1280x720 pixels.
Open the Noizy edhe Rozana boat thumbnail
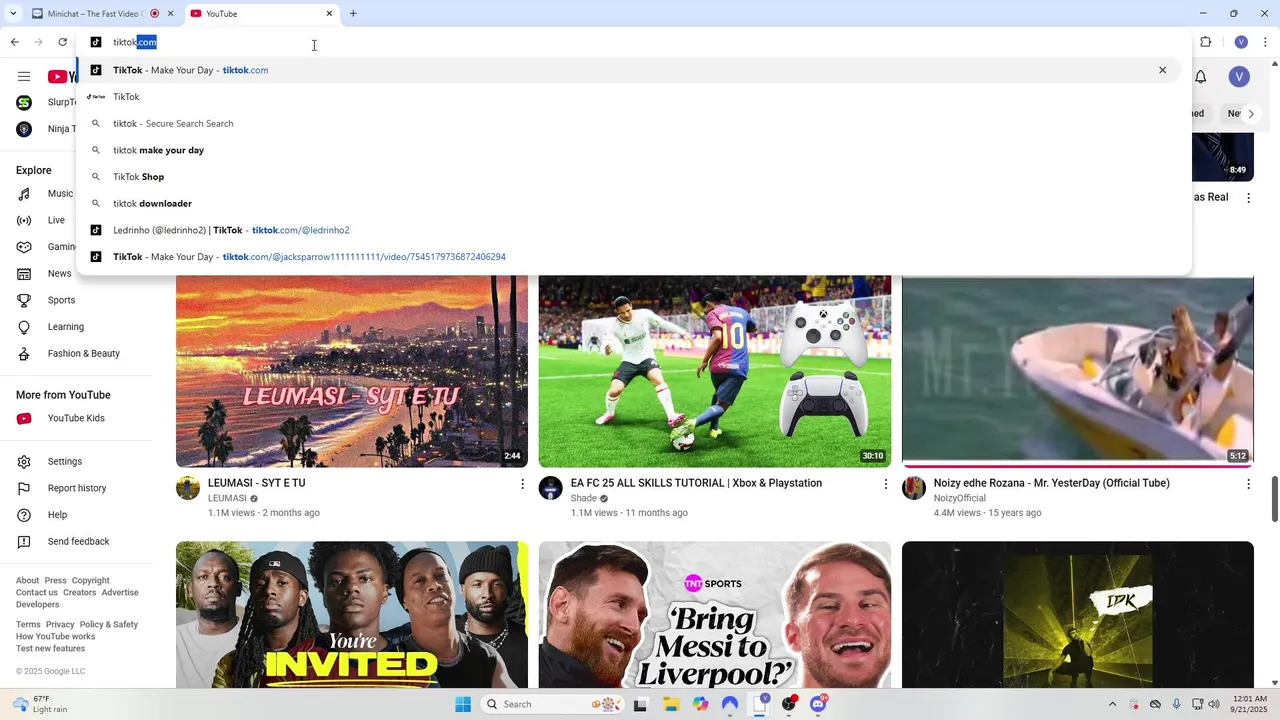click(x=1078, y=372)
